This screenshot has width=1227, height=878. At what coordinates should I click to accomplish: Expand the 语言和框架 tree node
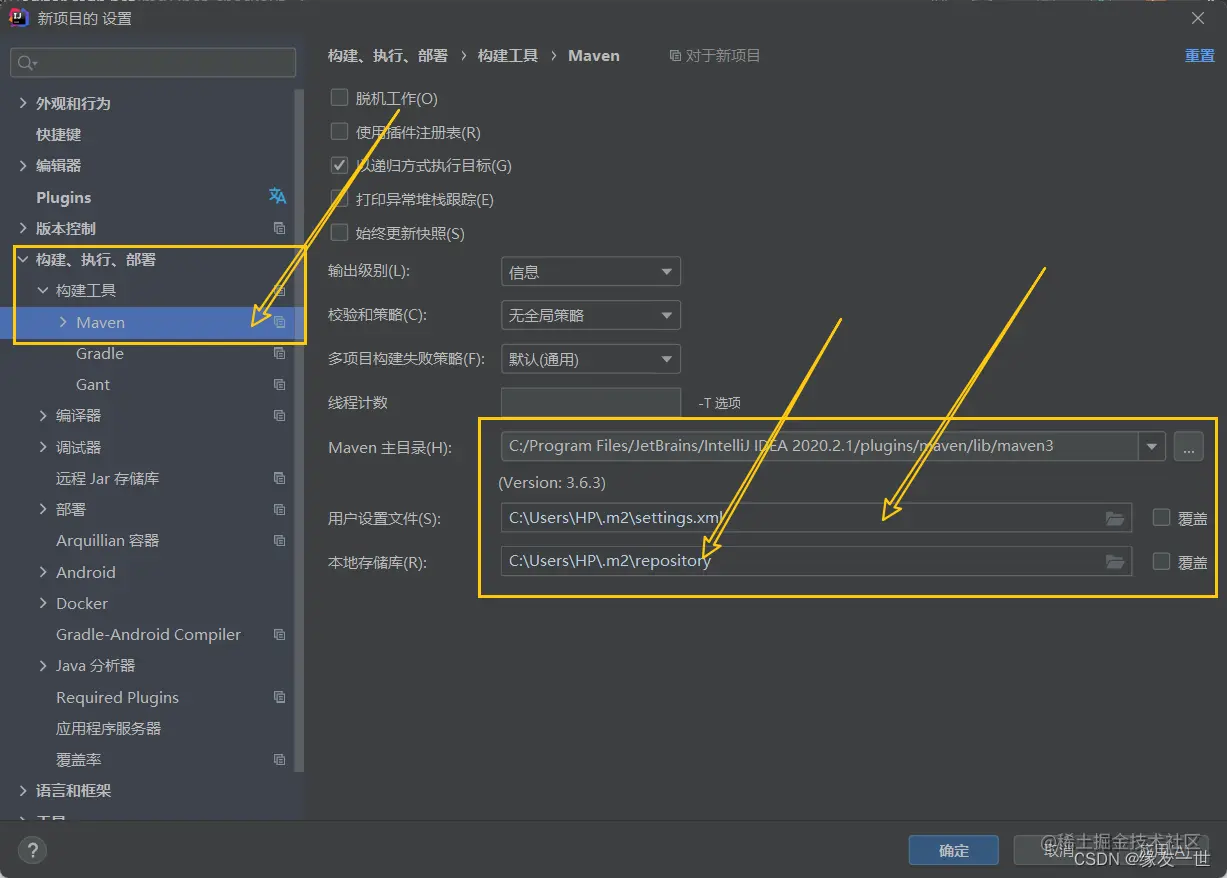point(23,790)
